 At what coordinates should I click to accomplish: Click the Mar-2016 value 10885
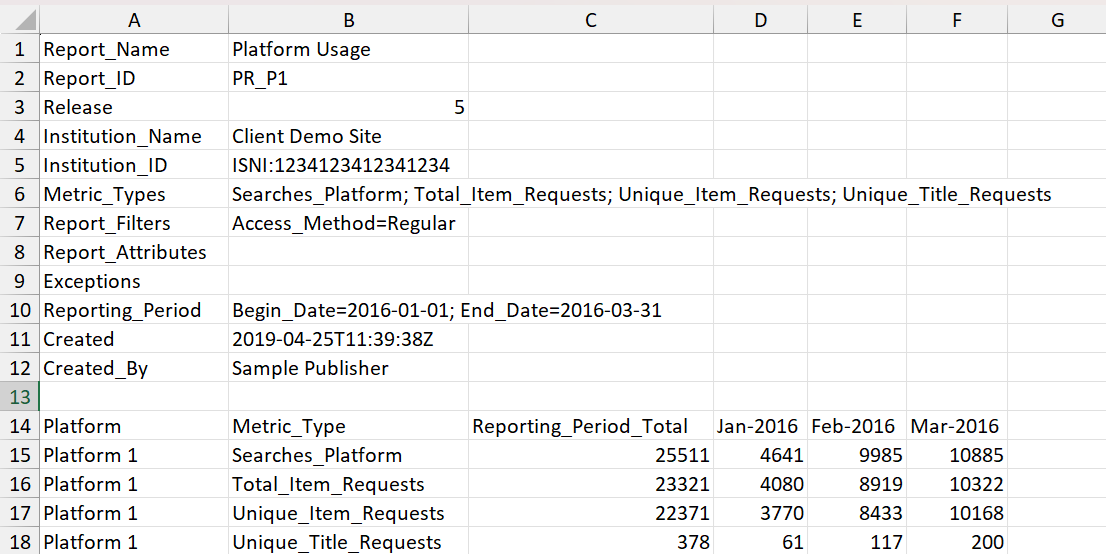pyautogui.click(x=956, y=454)
